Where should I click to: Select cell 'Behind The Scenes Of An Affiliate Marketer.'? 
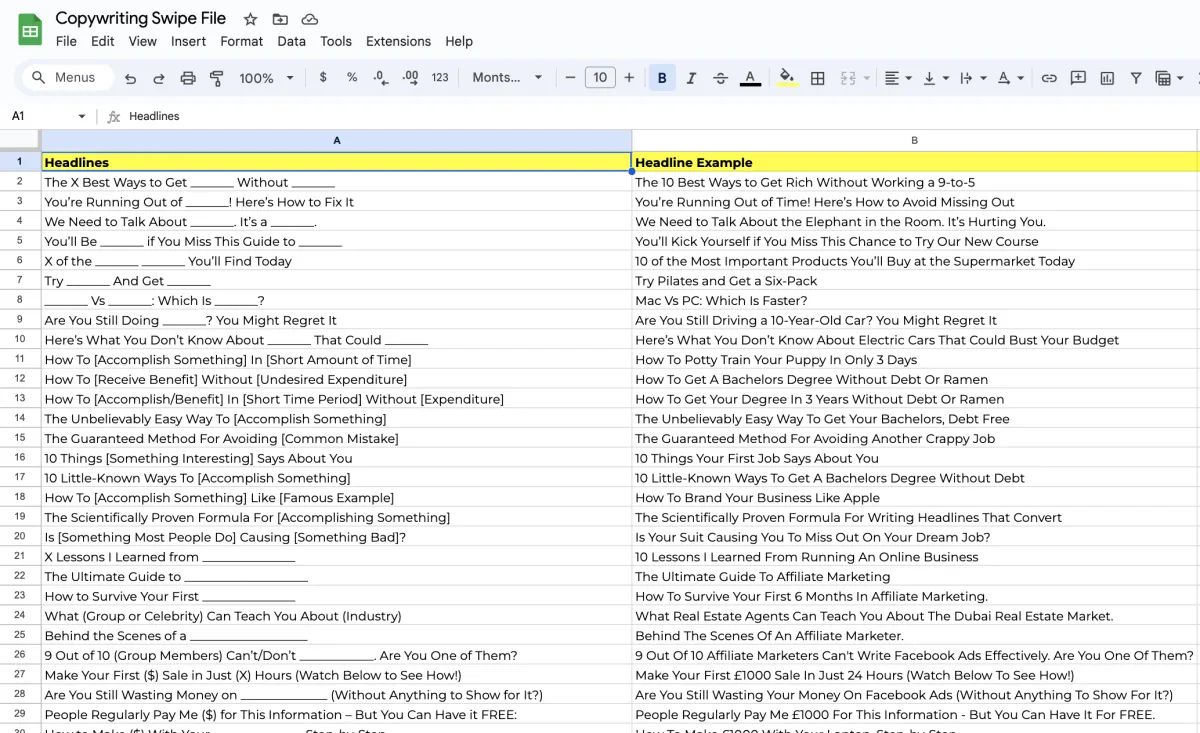(x=915, y=636)
